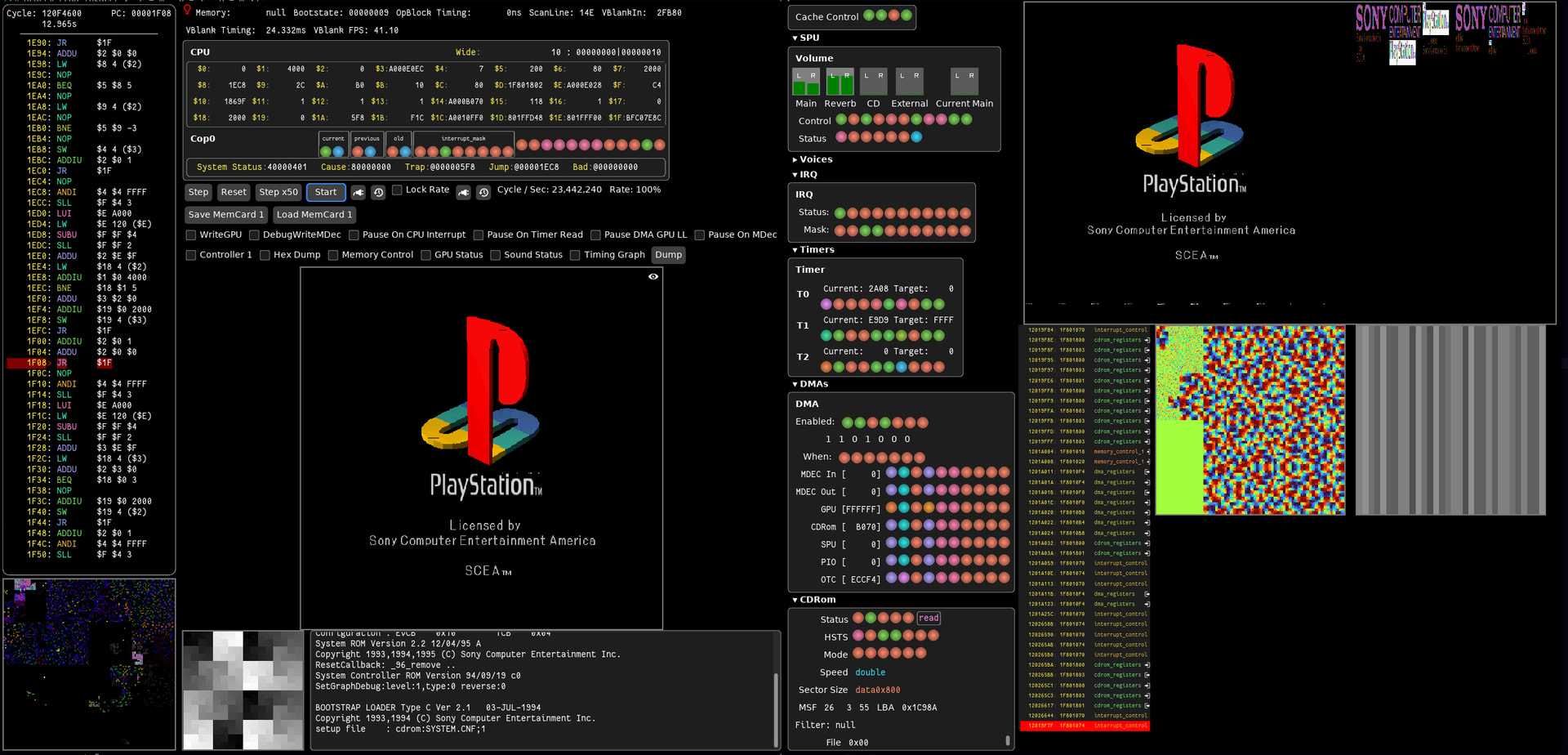Tick the Memory Control checkbox
The image size is (1568, 755).
(x=333, y=255)
